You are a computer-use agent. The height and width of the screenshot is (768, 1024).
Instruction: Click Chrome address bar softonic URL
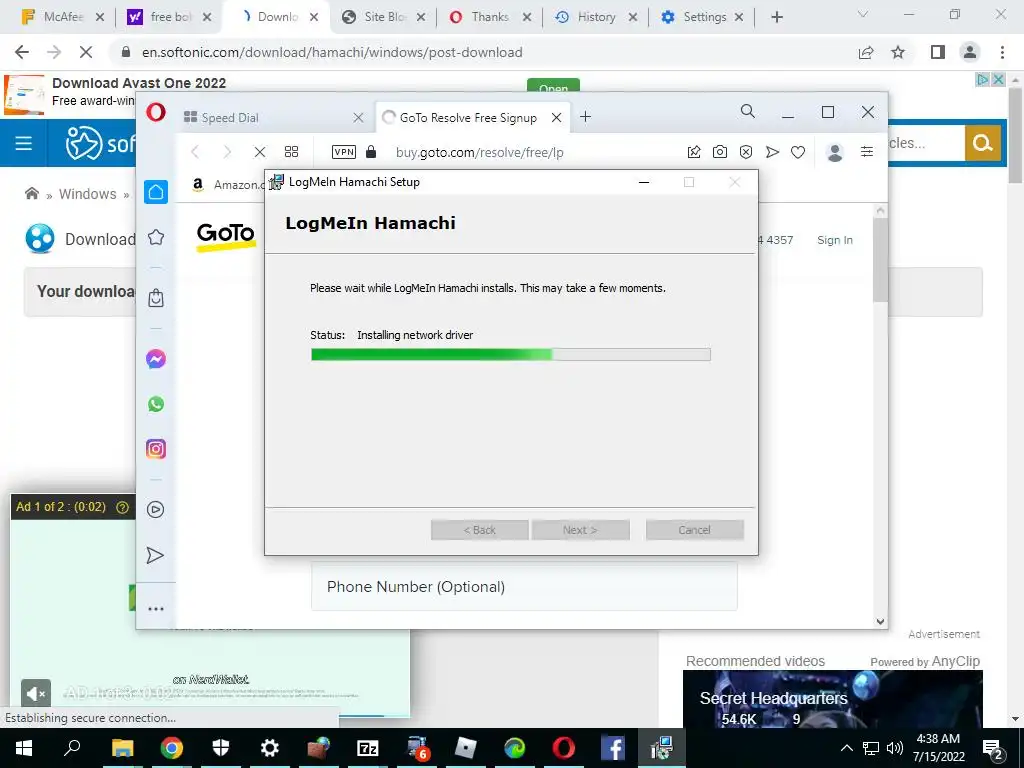332,52
